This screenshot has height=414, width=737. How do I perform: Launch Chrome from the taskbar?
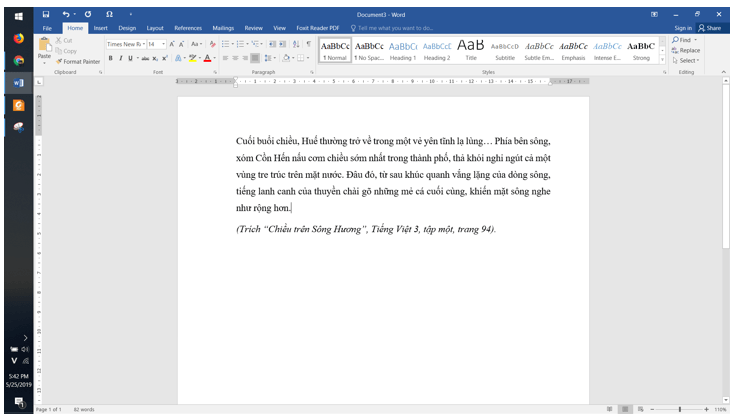pyautogui.click(x=19, y=60)
